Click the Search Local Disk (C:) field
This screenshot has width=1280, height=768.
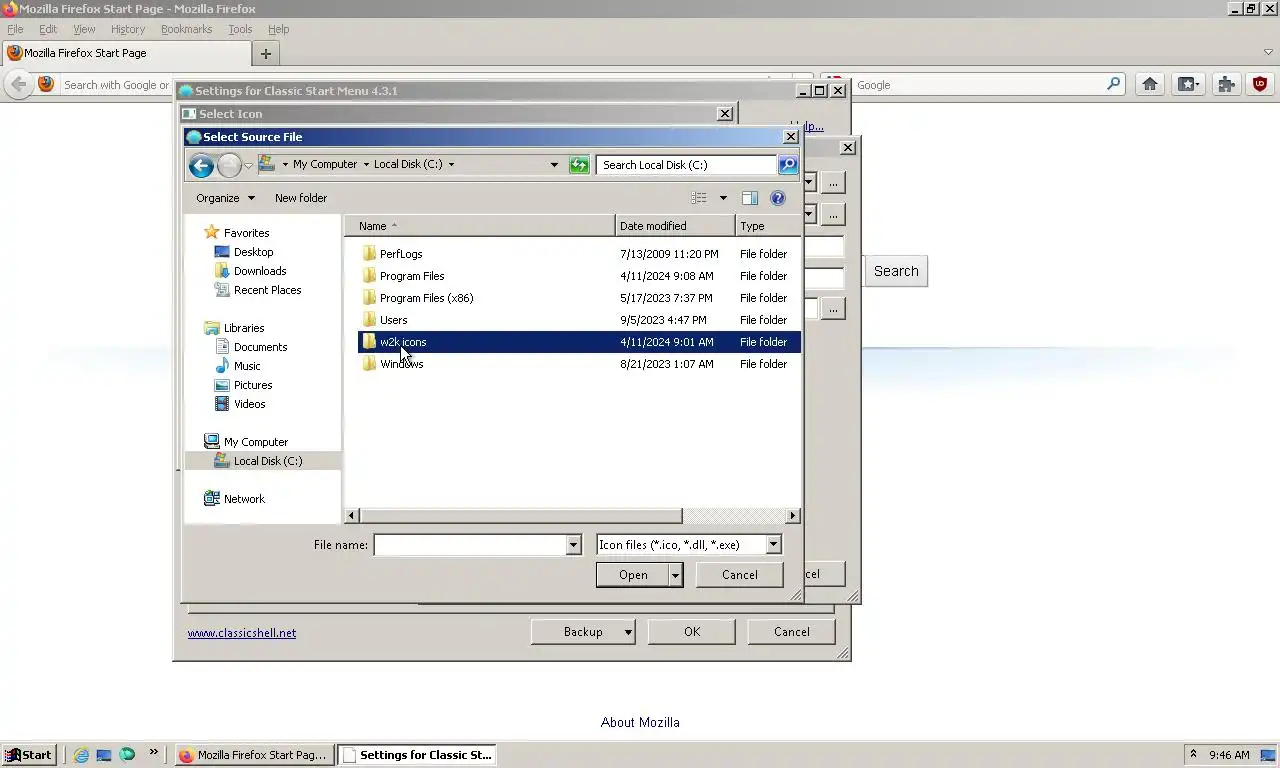pos(686,165)
